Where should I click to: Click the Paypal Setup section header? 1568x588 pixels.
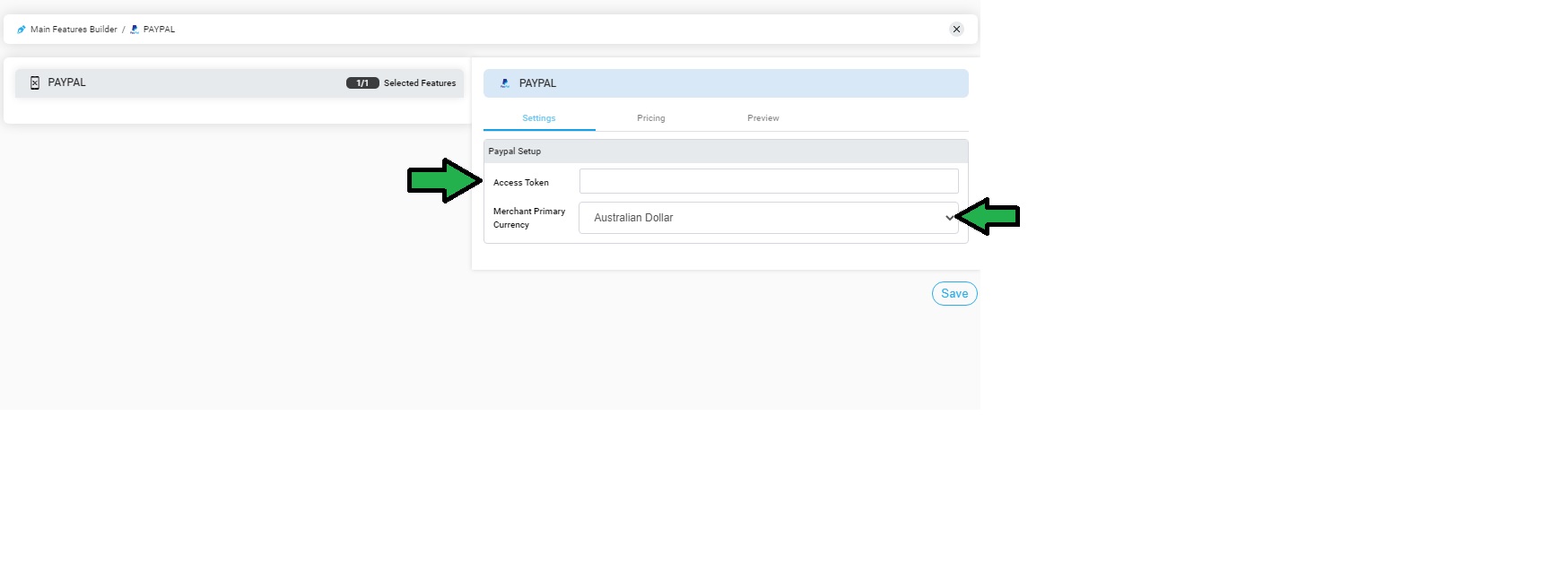pos(726,151)
